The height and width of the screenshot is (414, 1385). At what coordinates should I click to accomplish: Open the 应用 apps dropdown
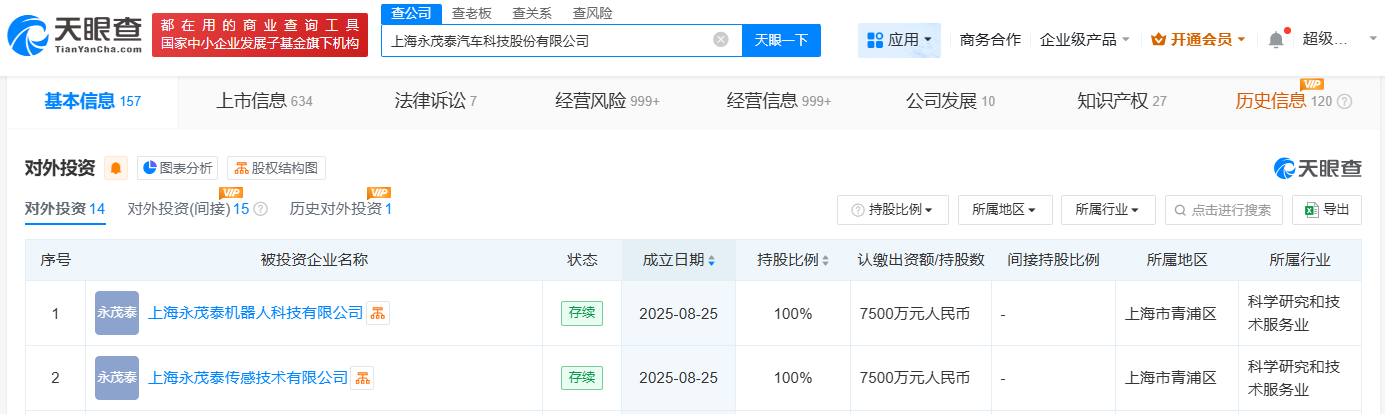(899, 40)
